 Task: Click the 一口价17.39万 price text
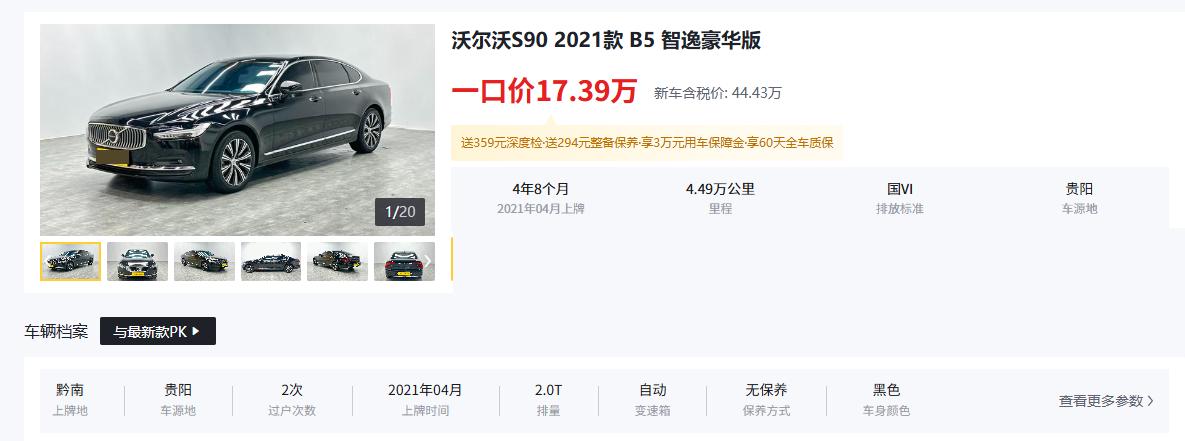(545, 91)
